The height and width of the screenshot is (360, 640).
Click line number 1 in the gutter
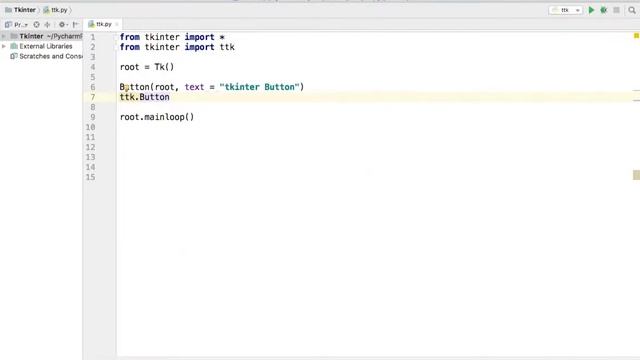93,37
